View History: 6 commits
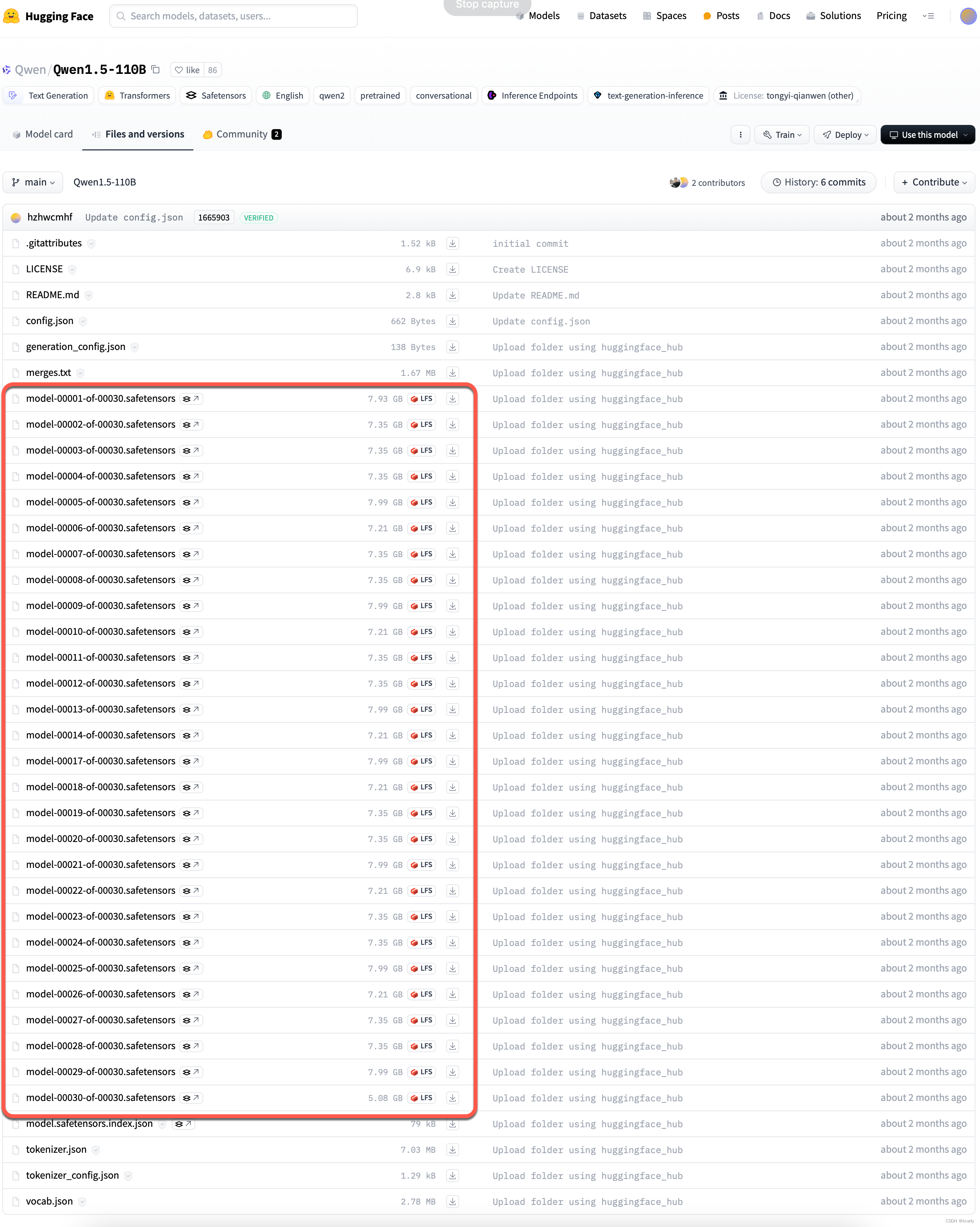 click(818, 182)
